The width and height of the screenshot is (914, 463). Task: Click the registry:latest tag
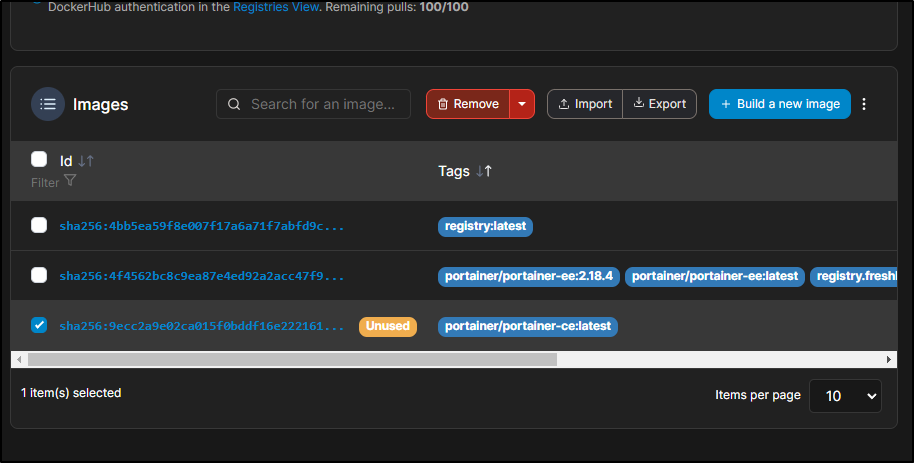pos(486,226)
